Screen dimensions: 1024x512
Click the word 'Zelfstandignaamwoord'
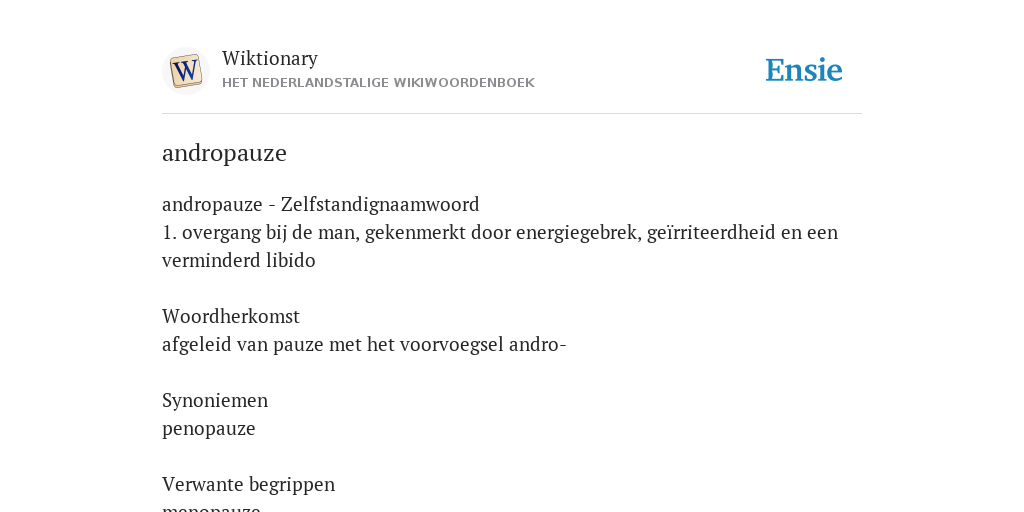[x=380, y=204]
